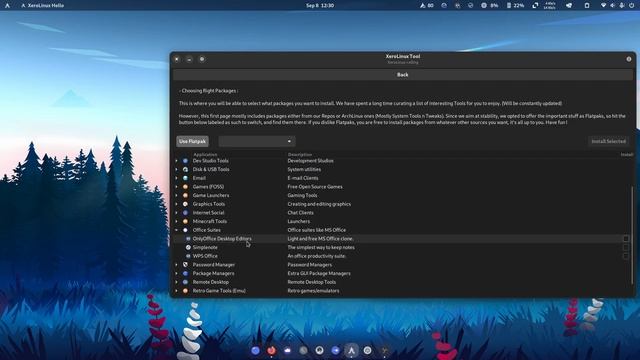Select the 'The simplest way to keep notes' text
The height and width of the screenshot is (360, 640).
[321, 247]
